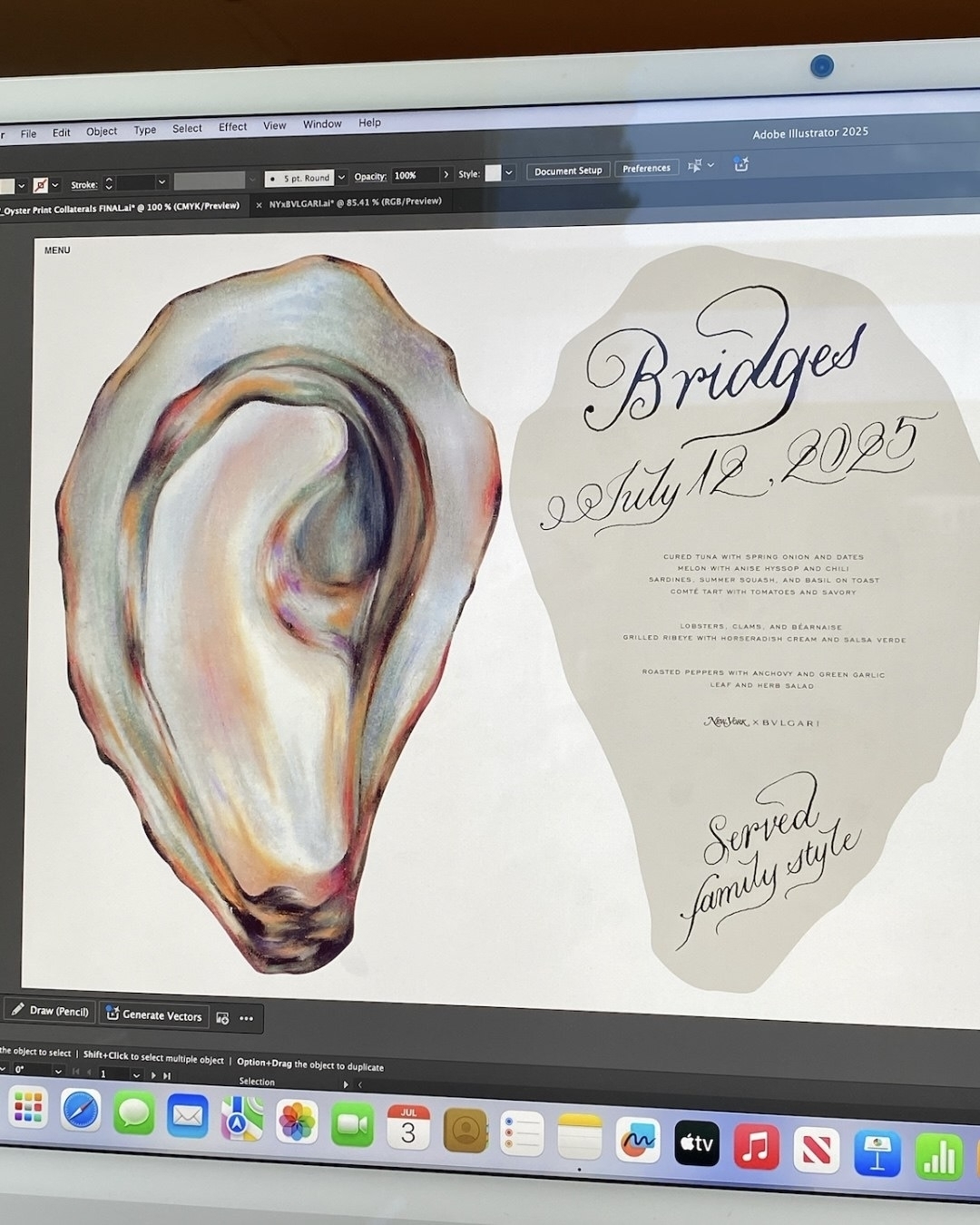Open the three-dots more options menu
This screenshot has width=980, height=1225.
[x=246, y=1019]
